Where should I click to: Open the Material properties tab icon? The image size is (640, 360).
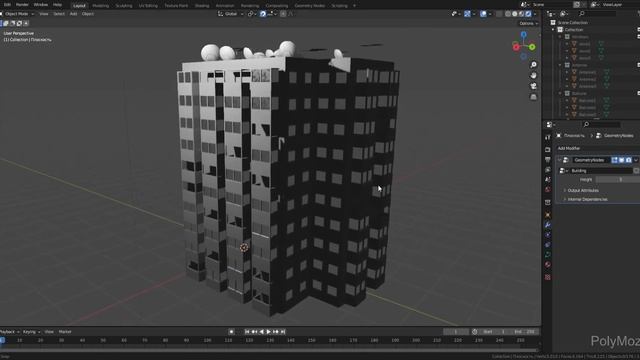click(548, 265)
